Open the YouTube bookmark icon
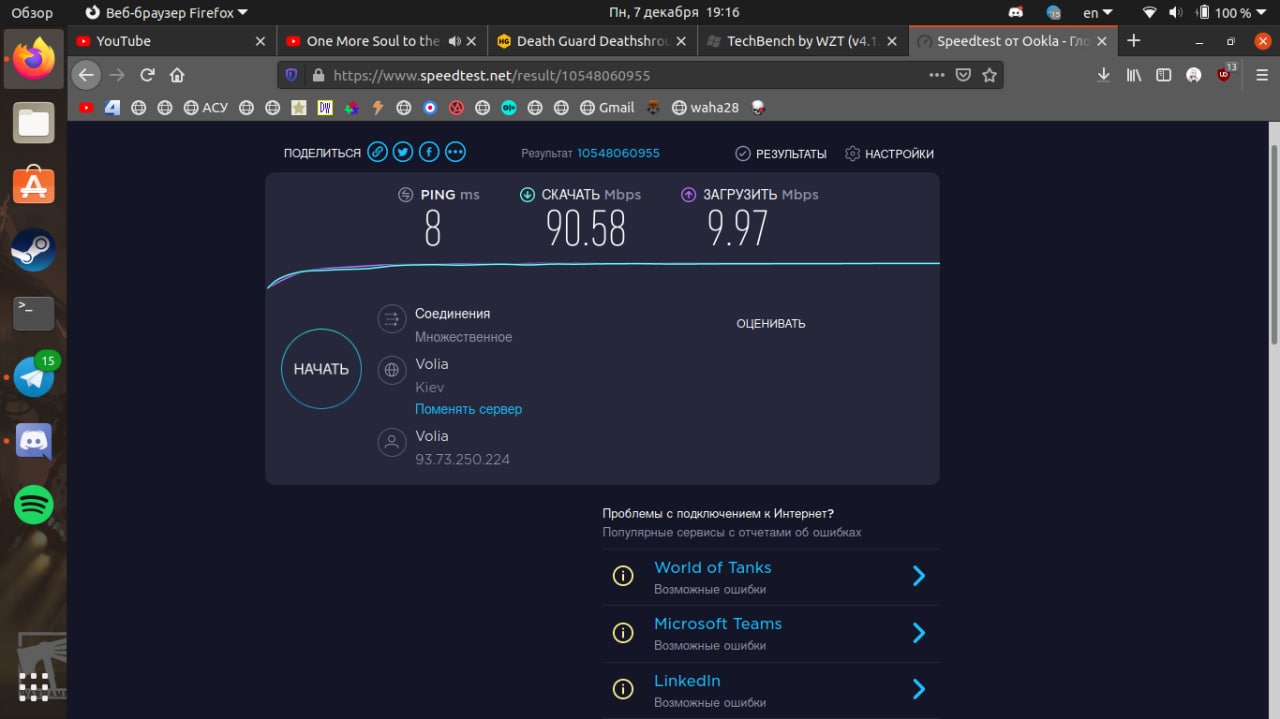 pyautogui.click(x=86, y=107)
